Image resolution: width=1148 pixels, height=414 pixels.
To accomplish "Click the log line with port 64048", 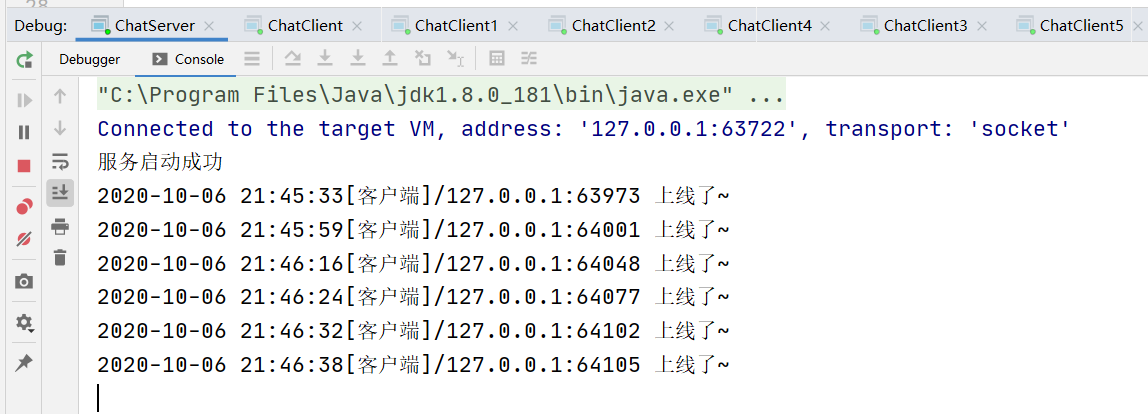I will click(x=414, y=263).
